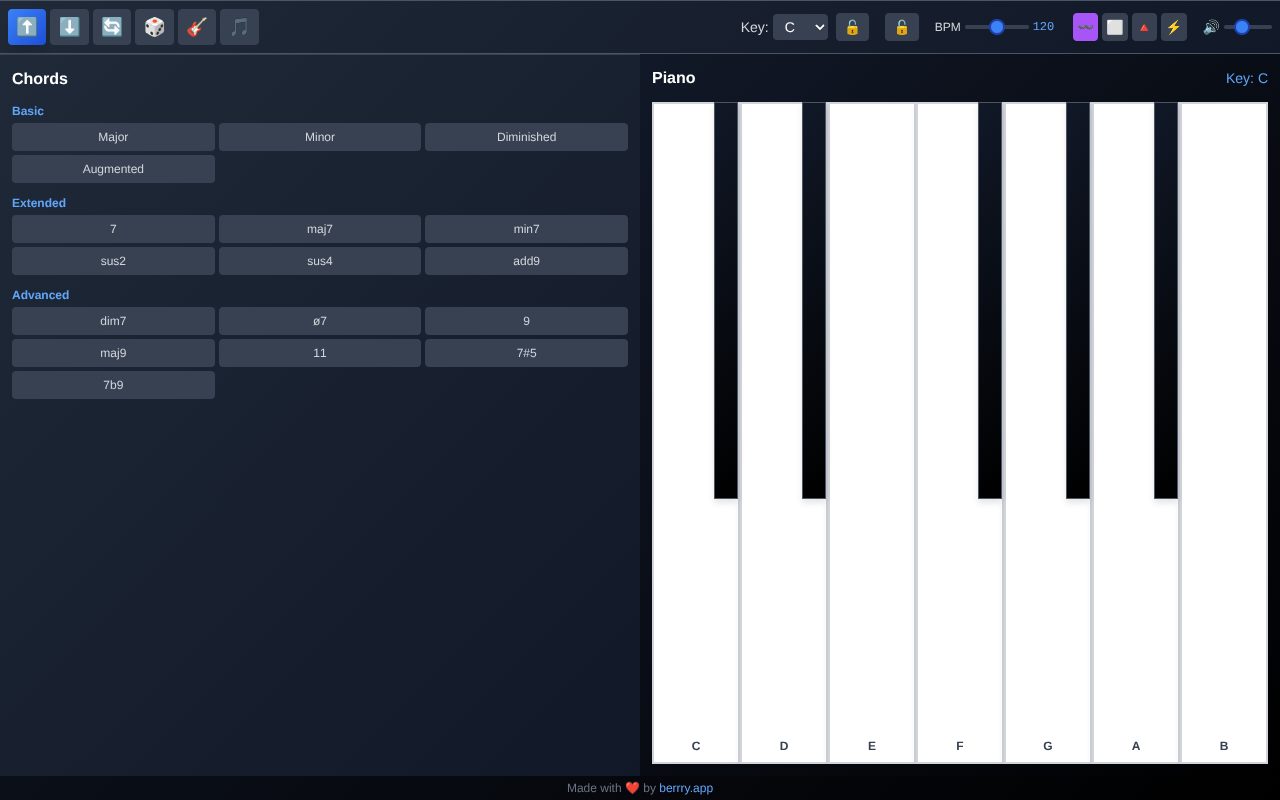1280x800 pixels.
Task: Open the Key selection dropdown
Action: pyautogui.click(x=800, y=27)
